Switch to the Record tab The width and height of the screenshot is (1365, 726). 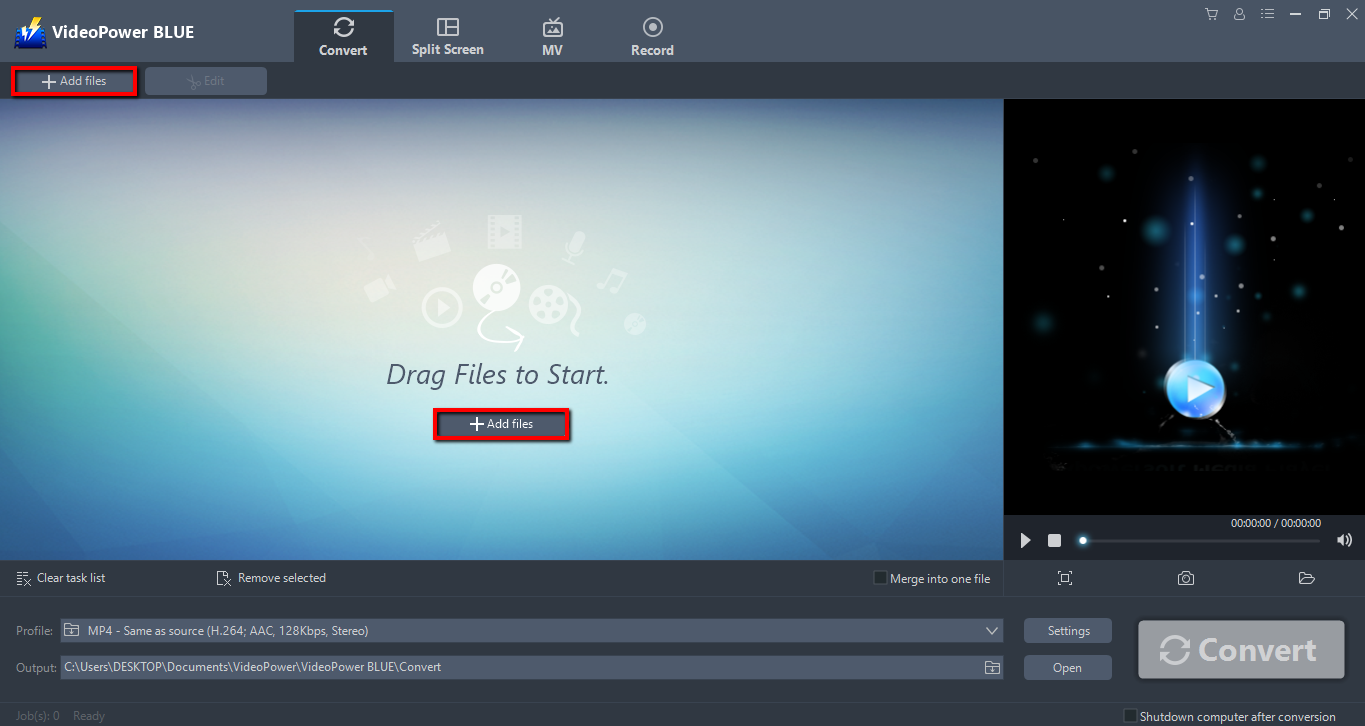[x=652, y=33]
